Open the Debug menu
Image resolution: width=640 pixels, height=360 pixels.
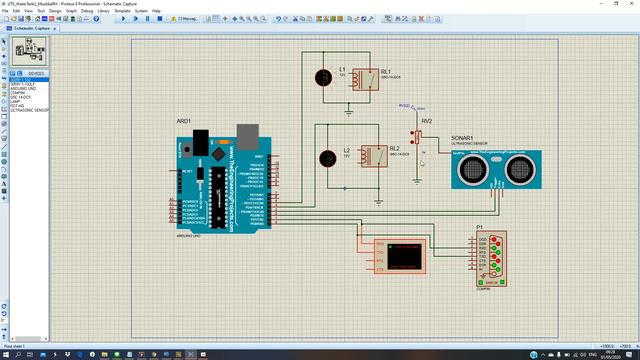87,11
